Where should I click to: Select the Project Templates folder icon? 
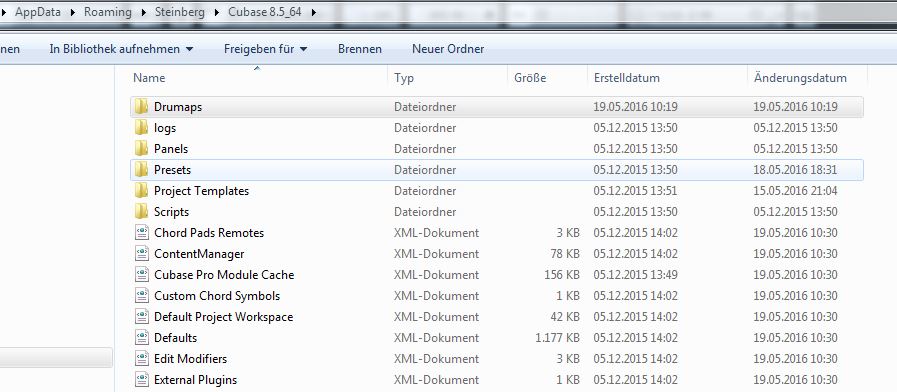141,191
